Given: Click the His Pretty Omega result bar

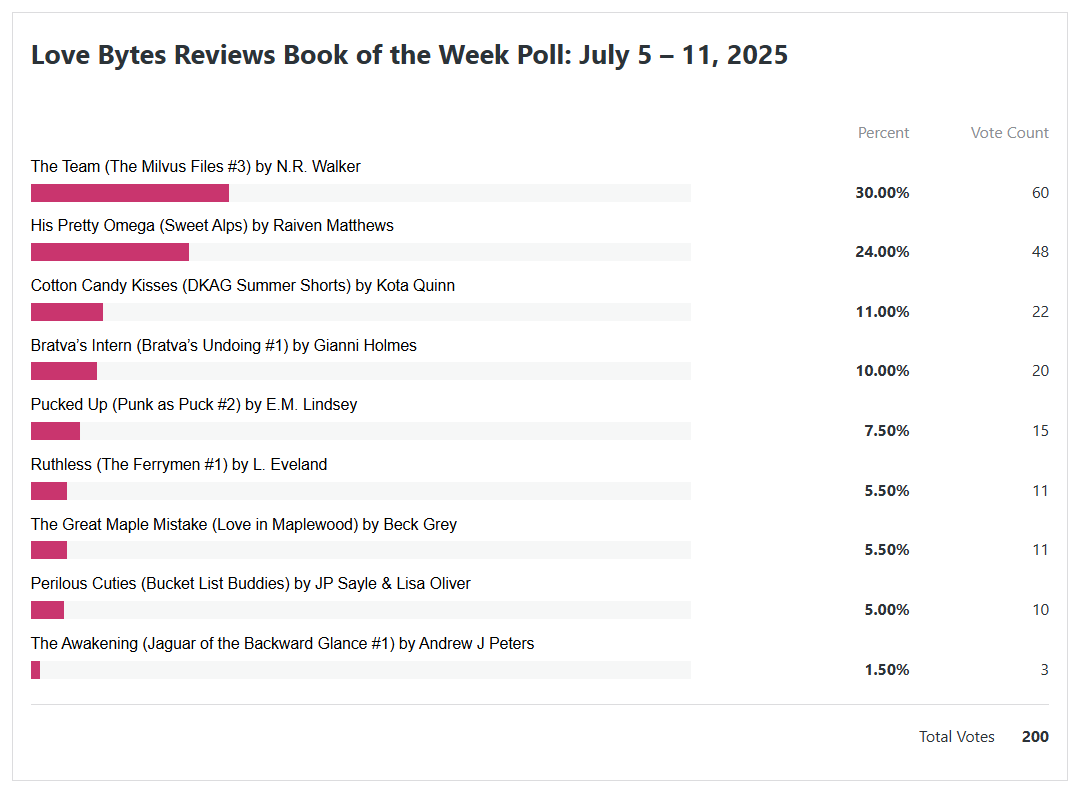Looking at the screenshot, I should pos(110,252).
